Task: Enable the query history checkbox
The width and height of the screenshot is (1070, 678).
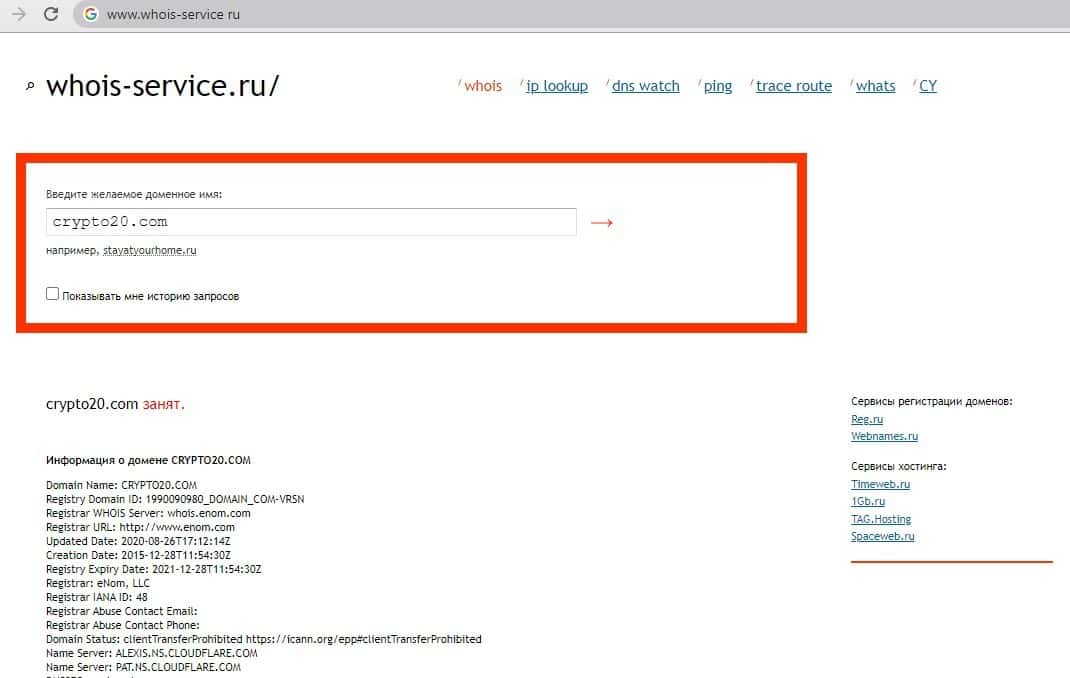Action: (x=53, y=293)
